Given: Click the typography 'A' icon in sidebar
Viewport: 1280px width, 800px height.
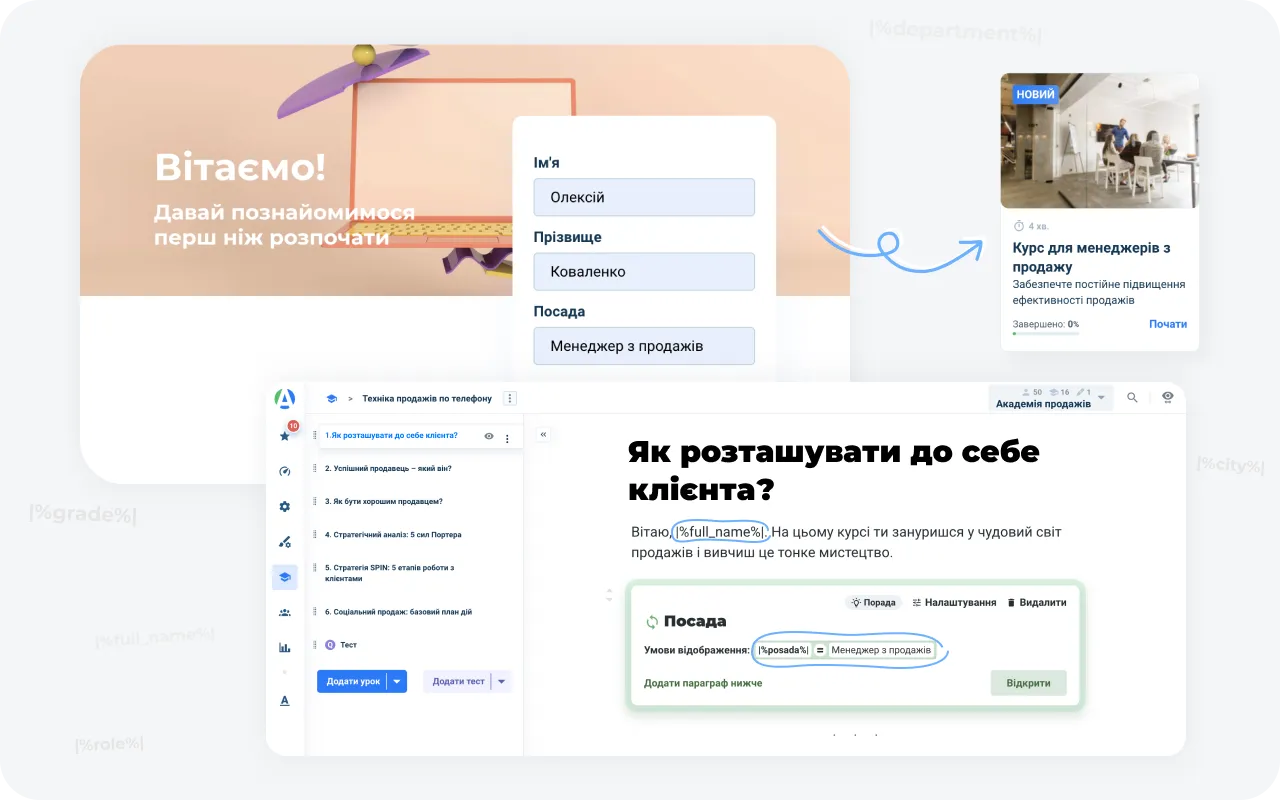Looking at the screenshot, I should pos(284,700).
